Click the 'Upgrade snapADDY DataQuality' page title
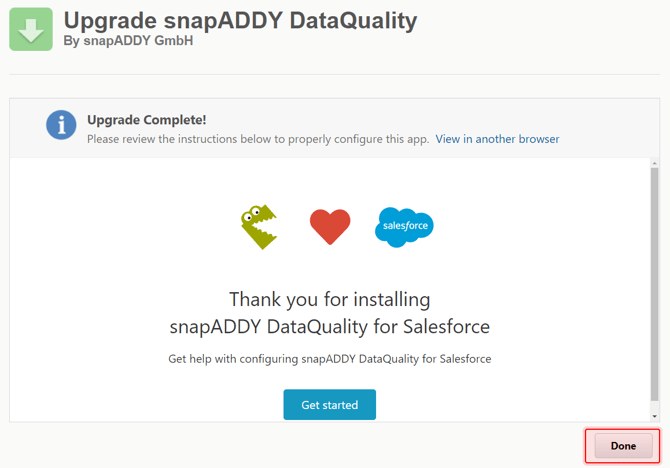This screenshot has width=670, height=468. coord(240,20)
